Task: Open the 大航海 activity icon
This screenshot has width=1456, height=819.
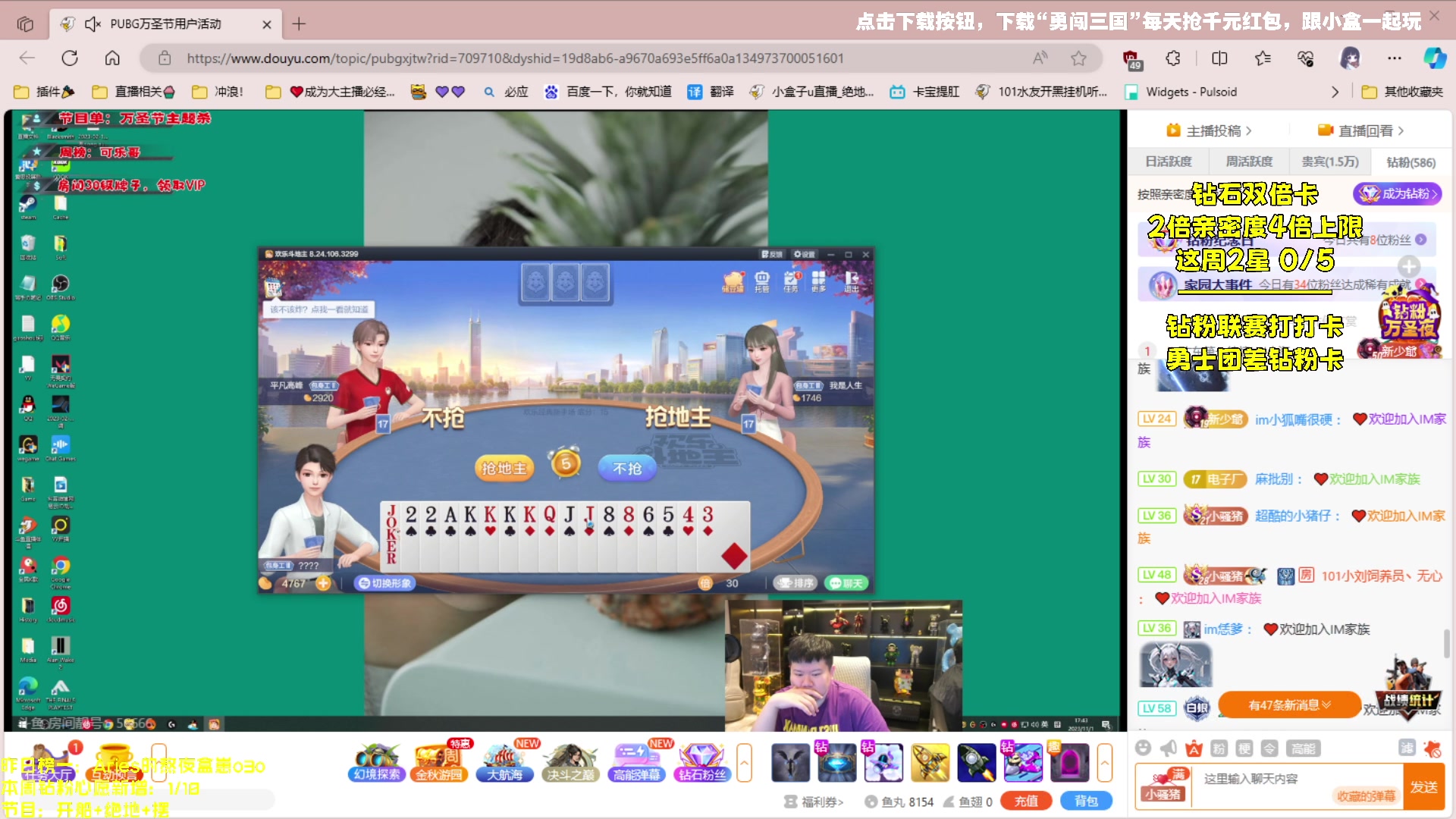Action: point(504,762)
